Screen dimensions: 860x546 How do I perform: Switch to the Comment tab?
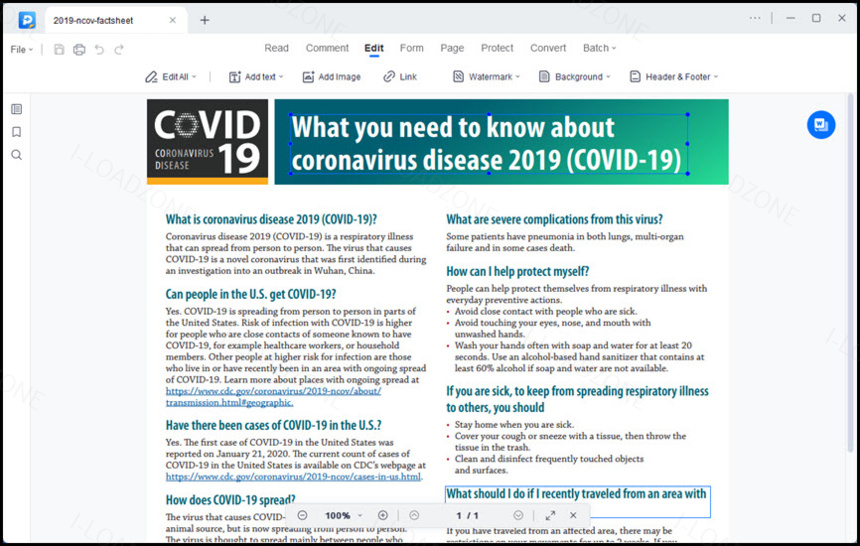(327, 48)
